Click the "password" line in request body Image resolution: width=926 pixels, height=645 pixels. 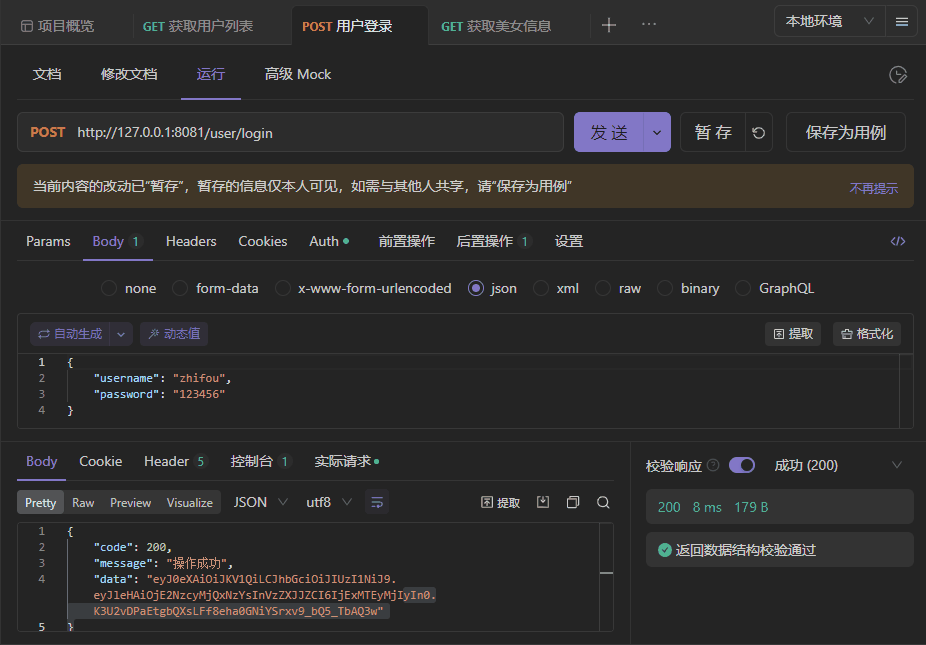[x=159, y=394]
